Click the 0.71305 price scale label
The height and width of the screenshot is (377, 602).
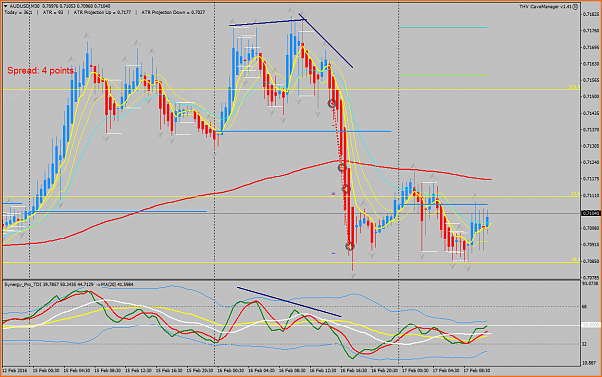point(591,146)
